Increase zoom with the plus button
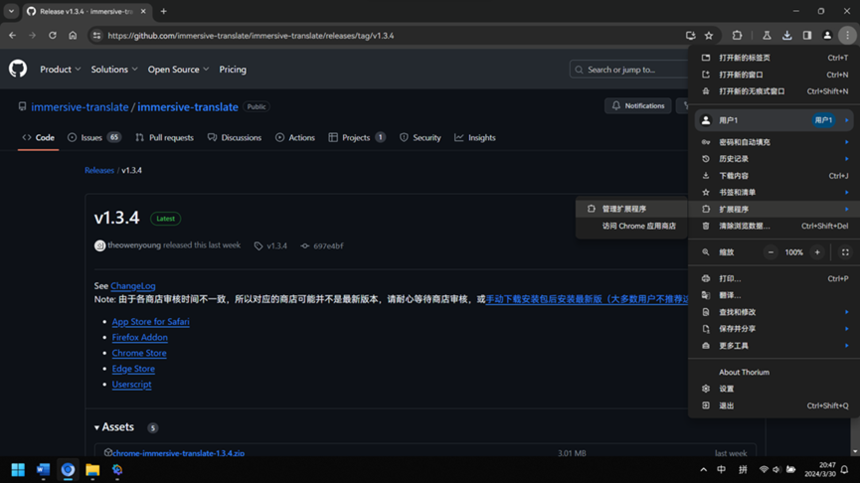This screenshot has width=860, height=483. click(817, 252)
